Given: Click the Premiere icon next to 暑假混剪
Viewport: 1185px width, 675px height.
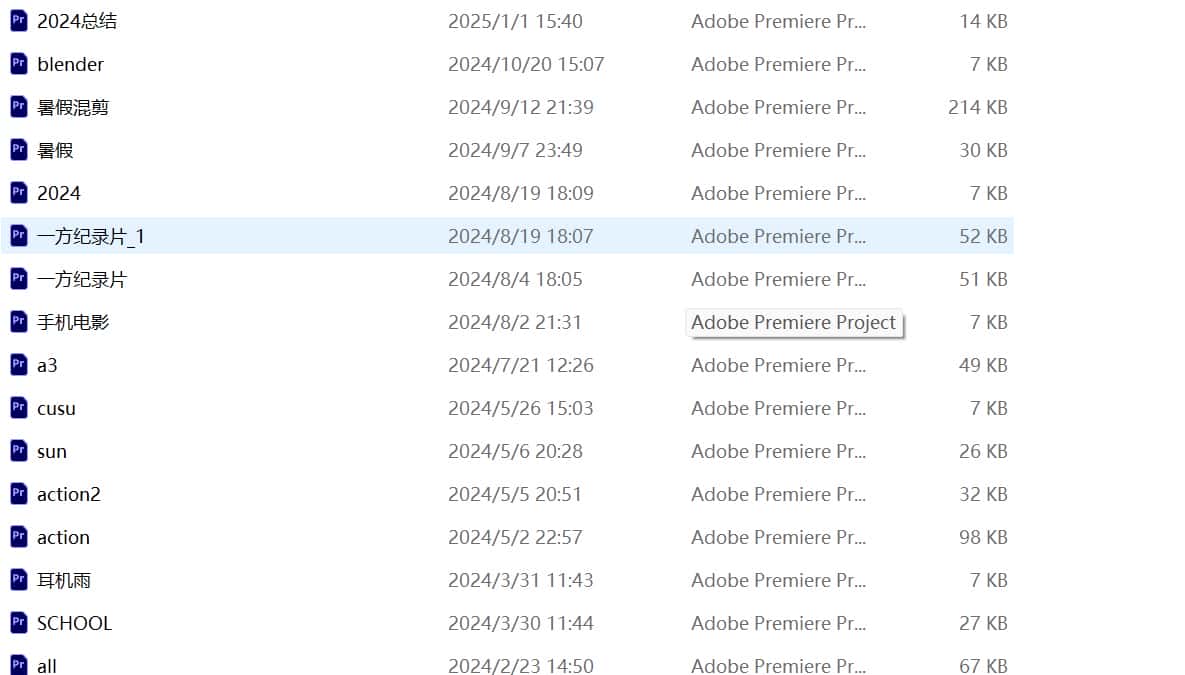Looking at the screenshot, I should point(19,107).
